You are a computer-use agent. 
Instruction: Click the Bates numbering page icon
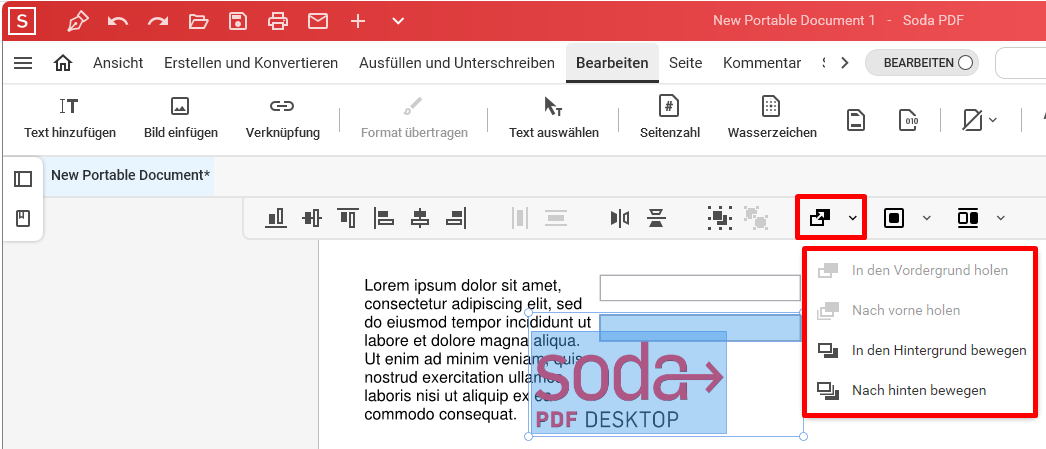coord(909,121)
